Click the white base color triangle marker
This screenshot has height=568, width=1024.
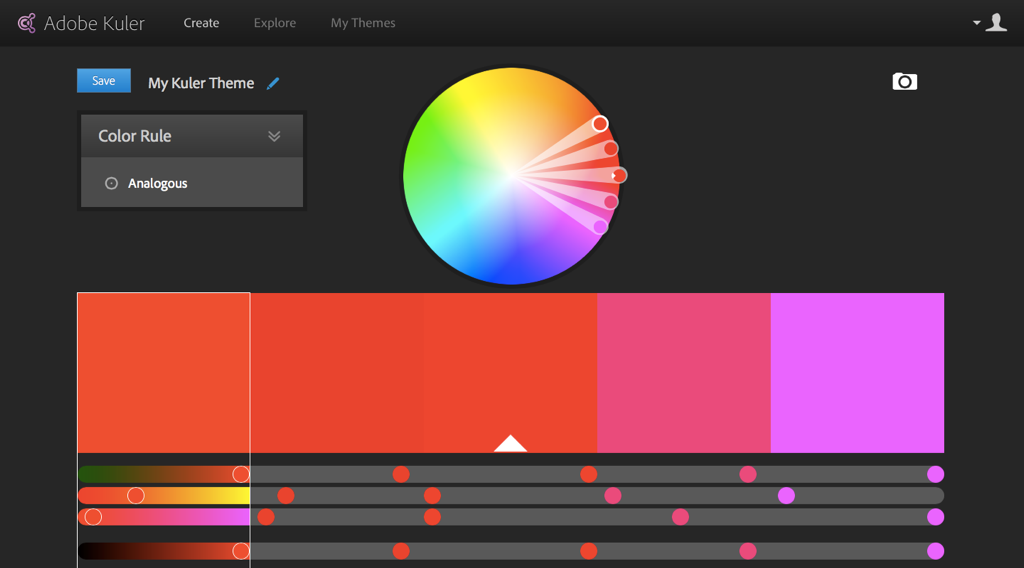pyautogui.click(x=510, y=444)
